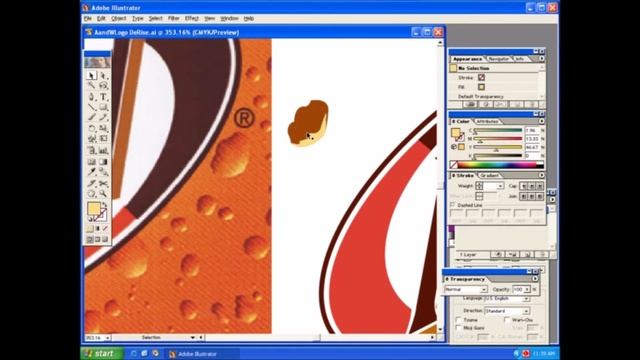Click the Yellow slider in Color panel

click(498, 147)
